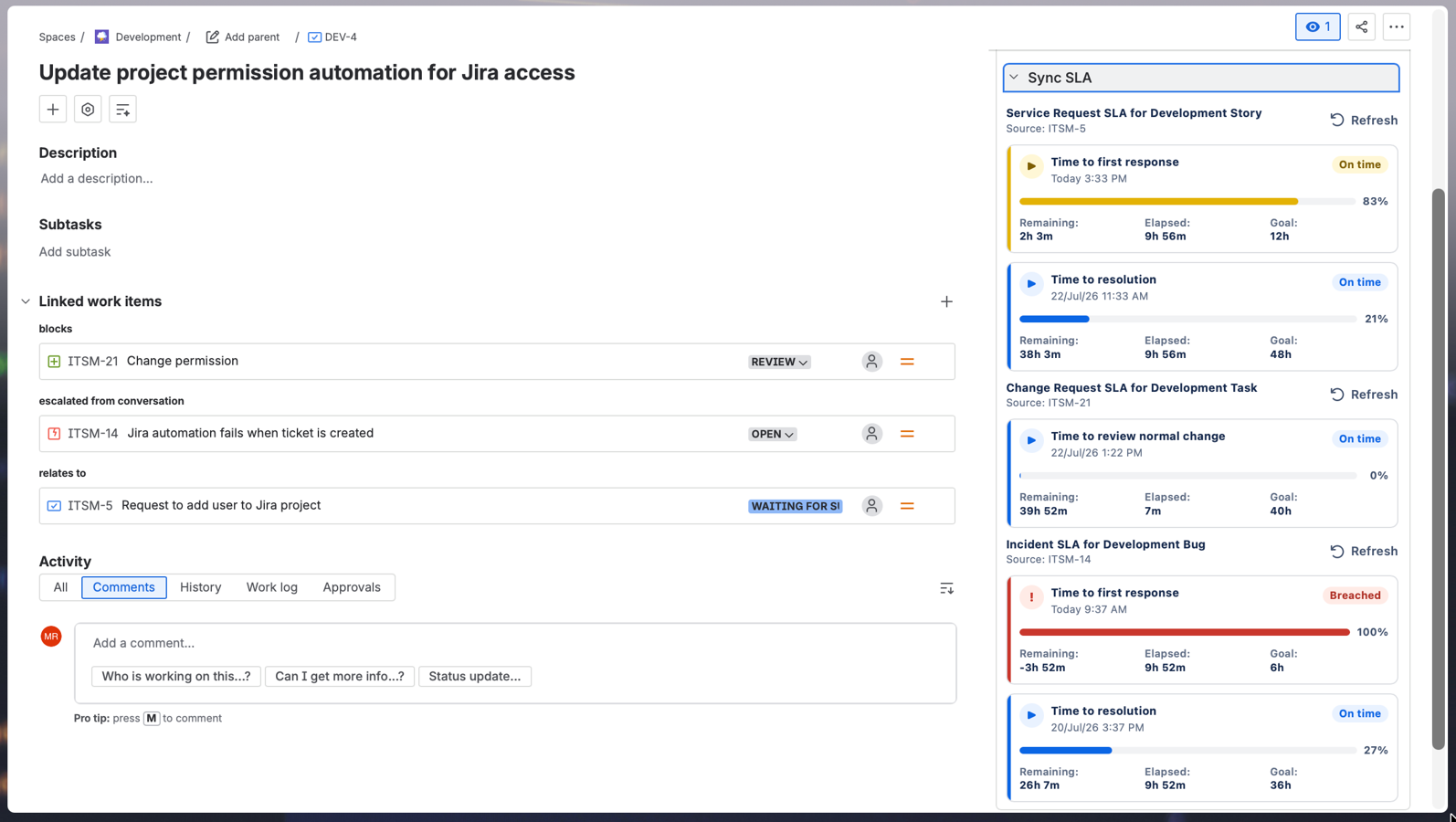Click the ITSM-5 service request type icon

pos(54,506)
